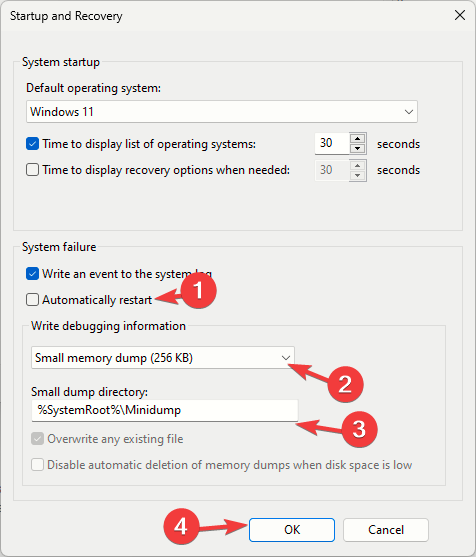Click the disabled recovery options seconds field
Screen dimensions: 476x557
tap(332, 170)
